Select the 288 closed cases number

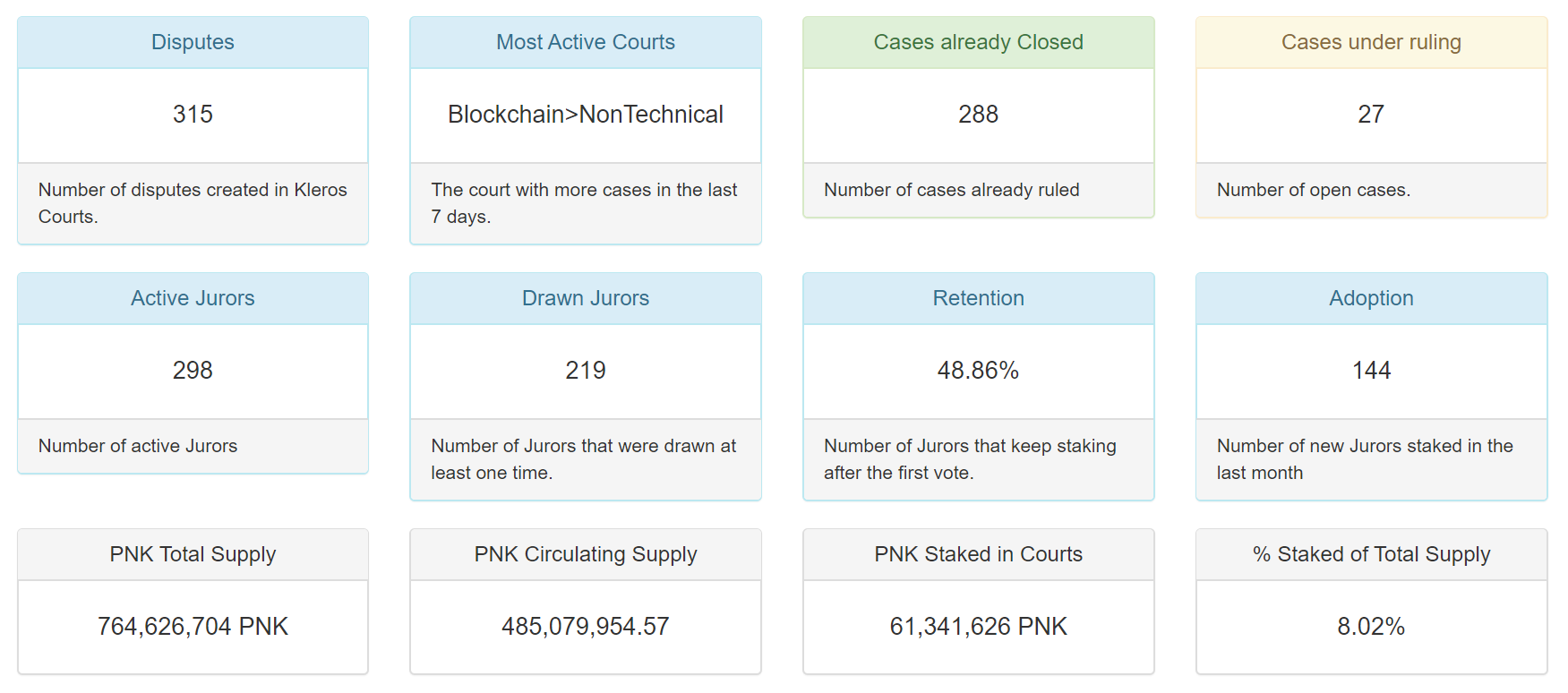point(979,115)
